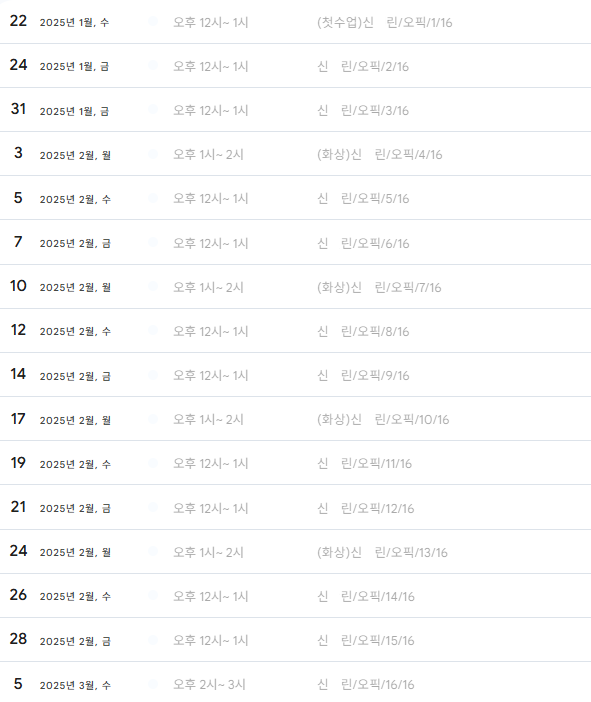The width and height of the screenshot is (591, 702).
Task: Open the first class event 오픽/1/16
Action: pyautogui.click(x=385, y=22)
